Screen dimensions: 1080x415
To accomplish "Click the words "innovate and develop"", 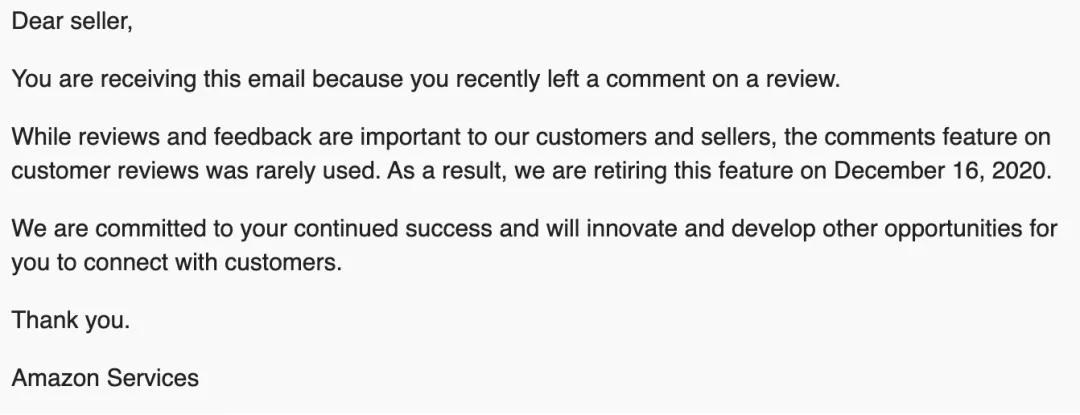I will [698, 228].
